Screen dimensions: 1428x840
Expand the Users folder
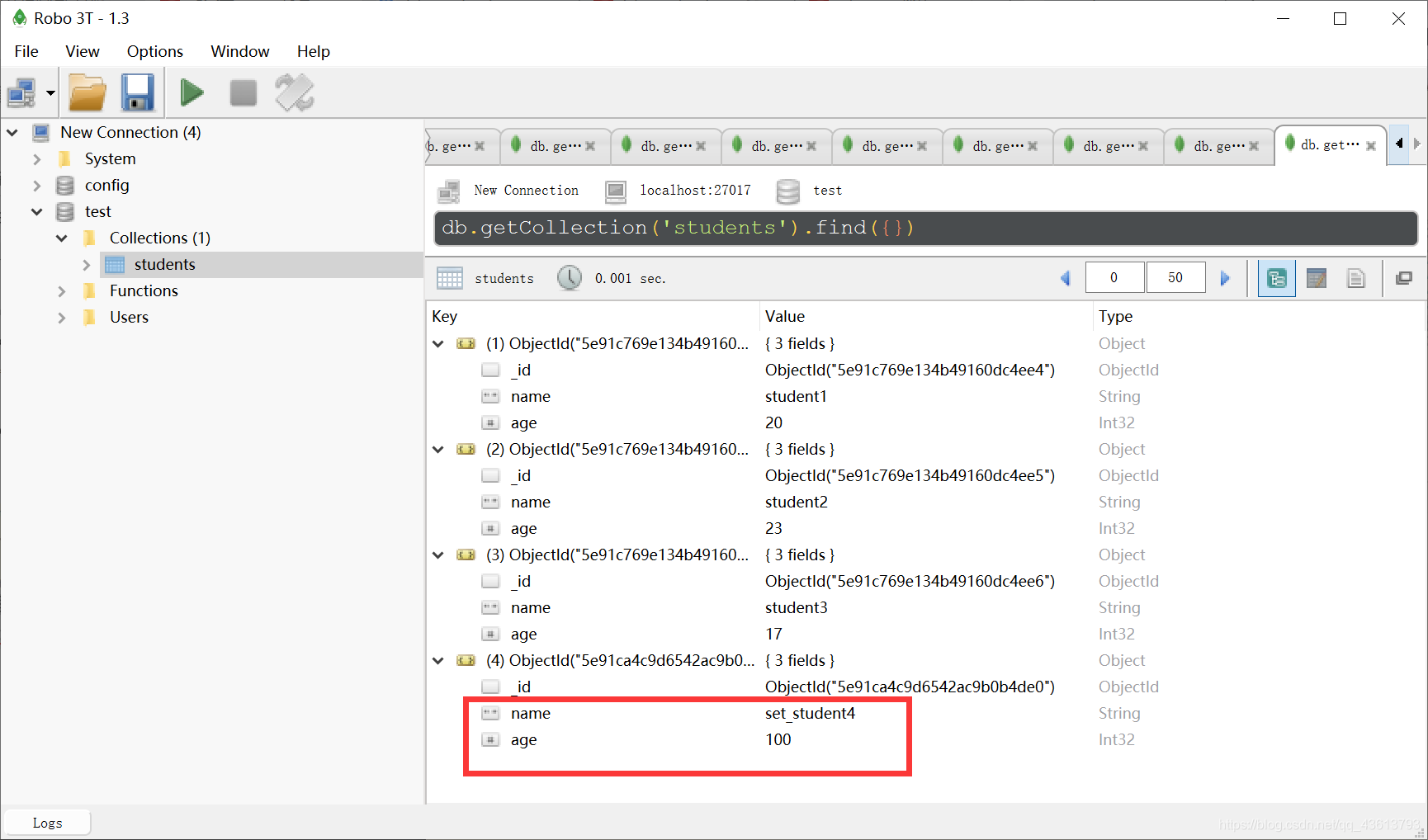[x=62, y=317]
